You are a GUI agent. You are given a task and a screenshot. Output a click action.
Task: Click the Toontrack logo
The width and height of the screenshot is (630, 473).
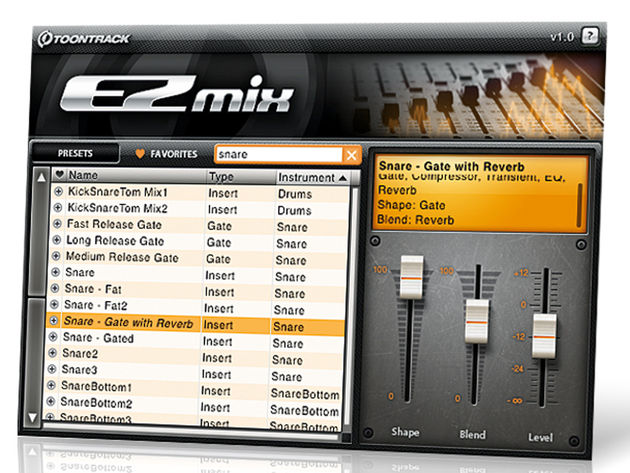[84, 39]
